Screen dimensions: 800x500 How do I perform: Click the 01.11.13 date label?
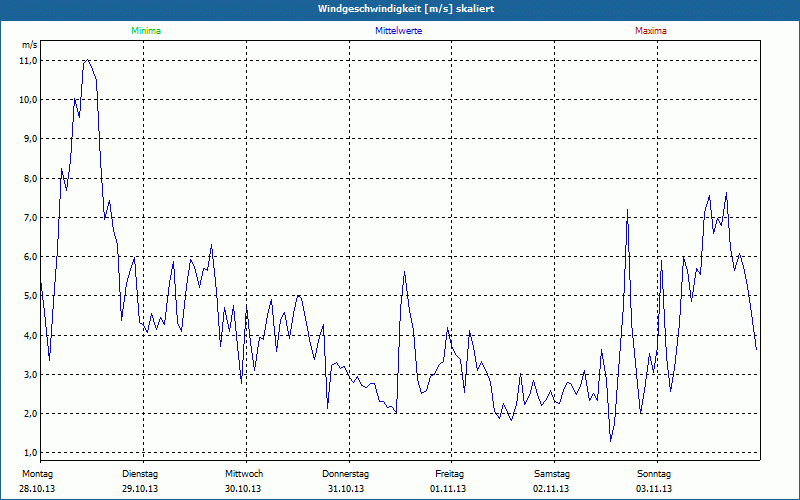[448, 489]
